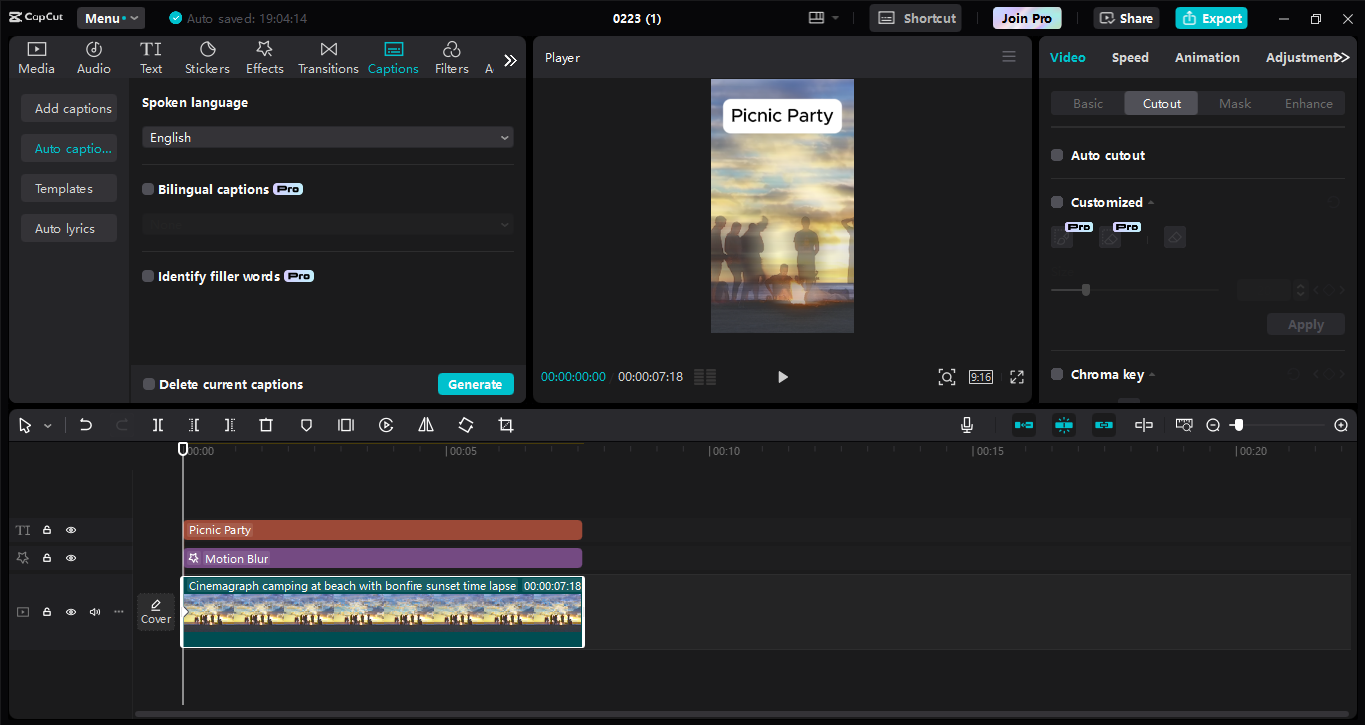Click the Export button

1211,18
